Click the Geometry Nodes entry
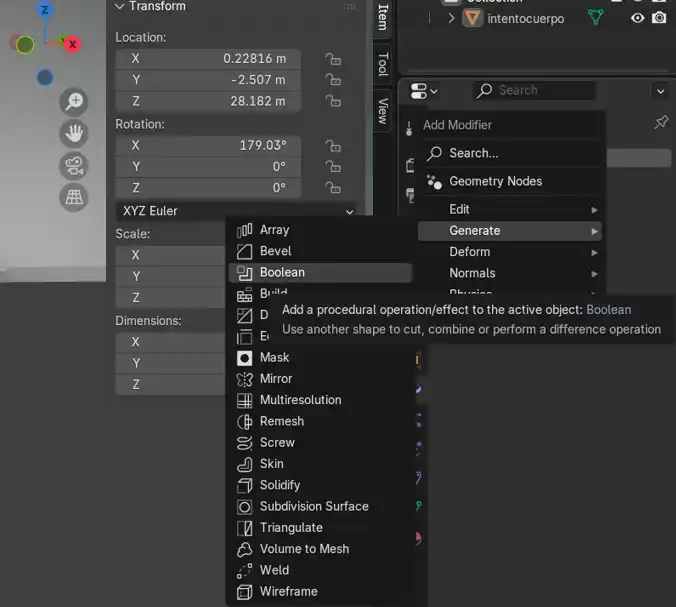 [x=510, y=181]
